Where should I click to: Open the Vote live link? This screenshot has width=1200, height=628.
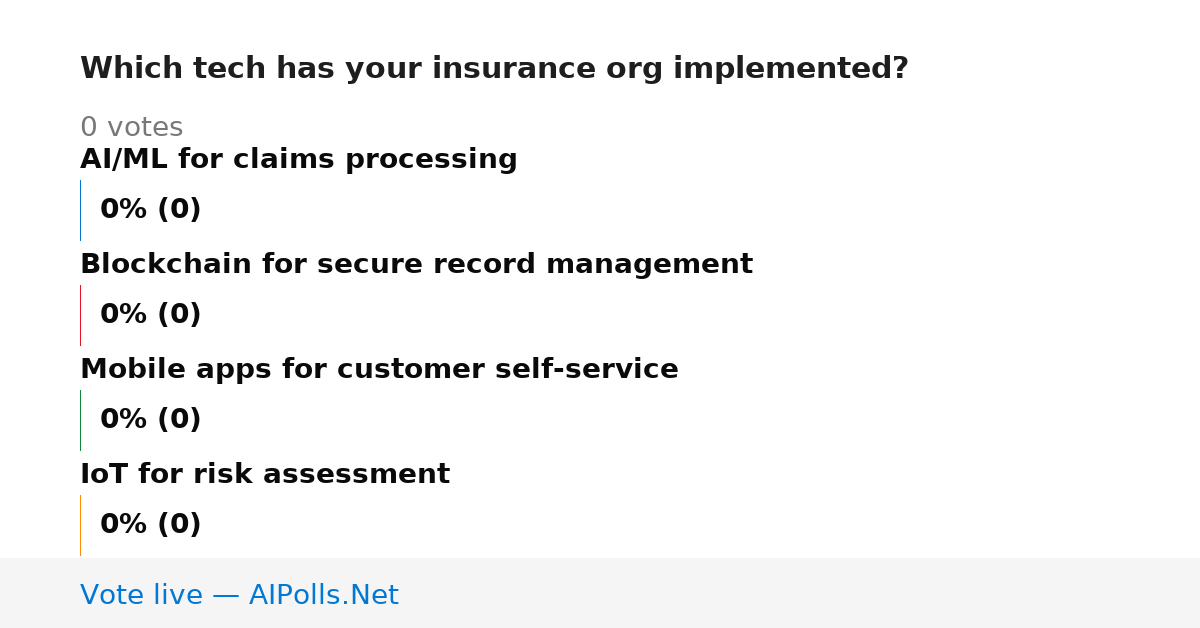pos(141,596)
